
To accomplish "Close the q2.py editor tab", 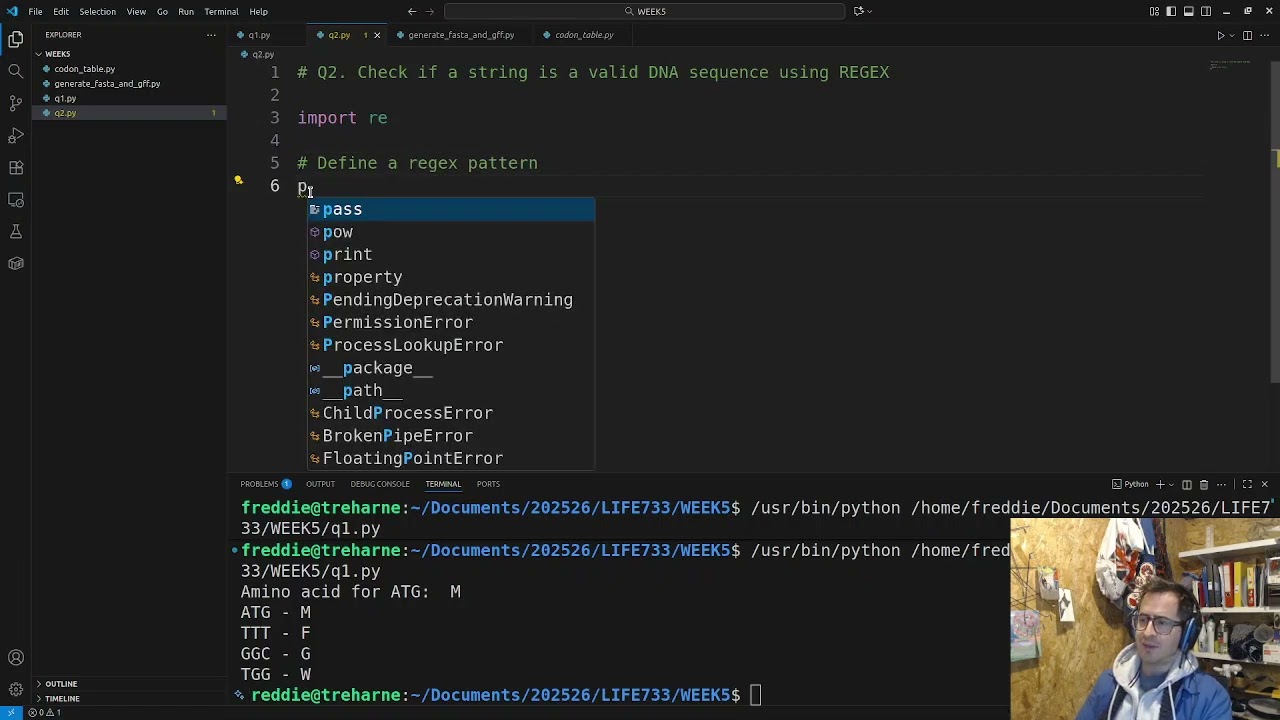I will 377,35.
